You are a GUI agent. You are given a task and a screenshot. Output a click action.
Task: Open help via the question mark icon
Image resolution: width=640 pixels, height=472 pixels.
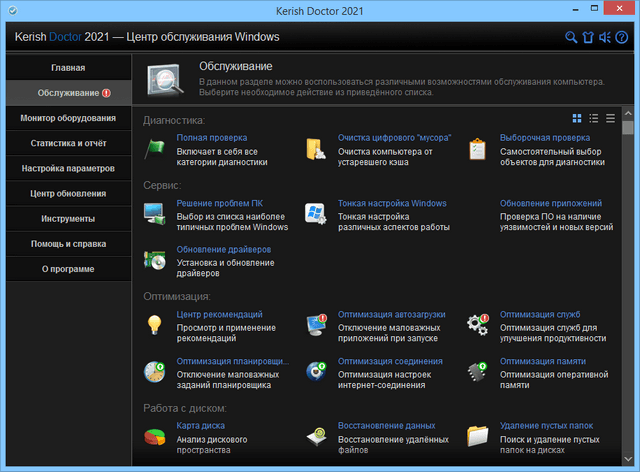pos(621,38)
